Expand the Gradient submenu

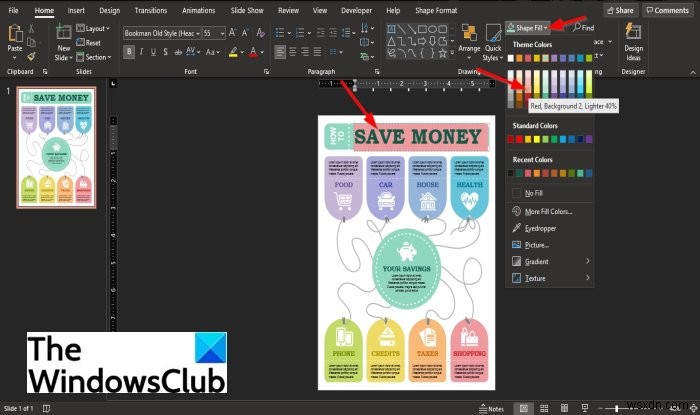pyautogui.click(x=550, y=261)
